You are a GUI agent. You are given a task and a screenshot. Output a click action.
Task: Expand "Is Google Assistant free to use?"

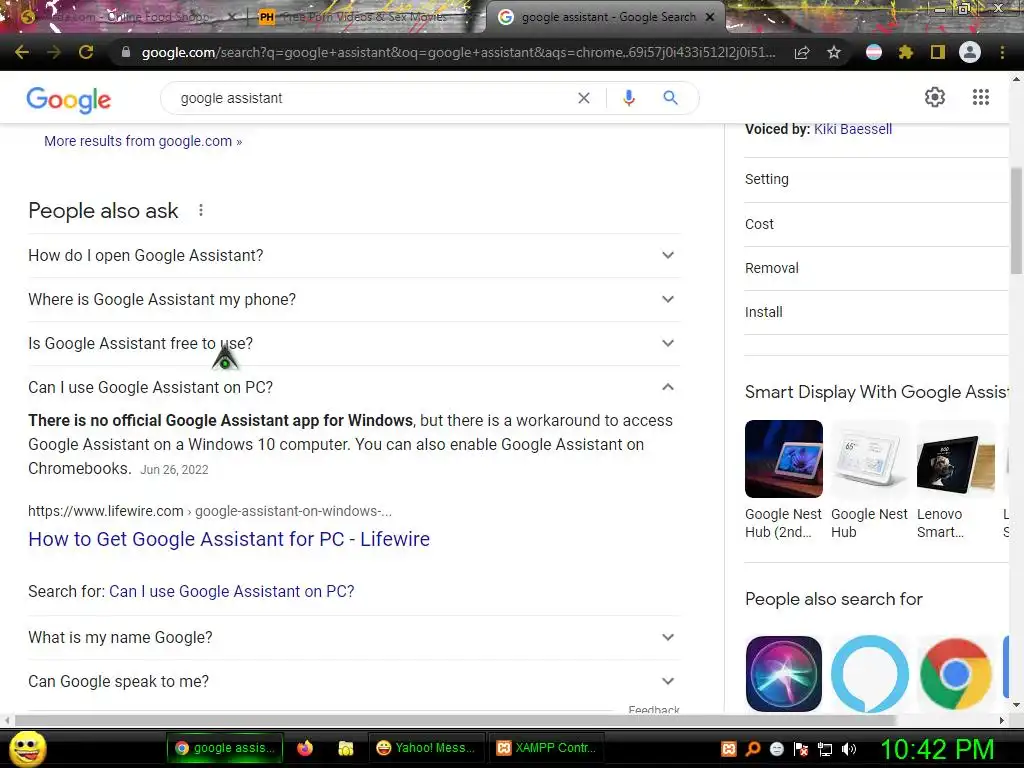tap(354, 344)
